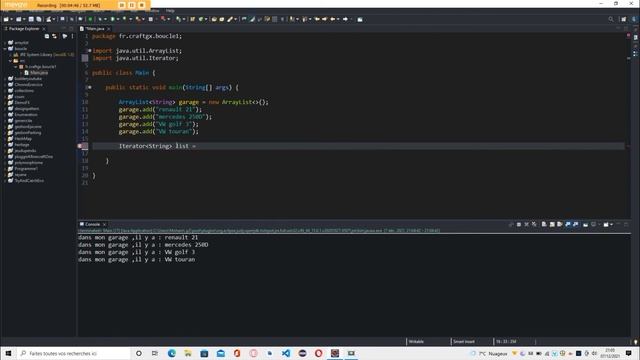Toggle Link with Editor in Package Explorer
Image resolution: width=640 pixels, height=360 pixels.
click(54, 36)
